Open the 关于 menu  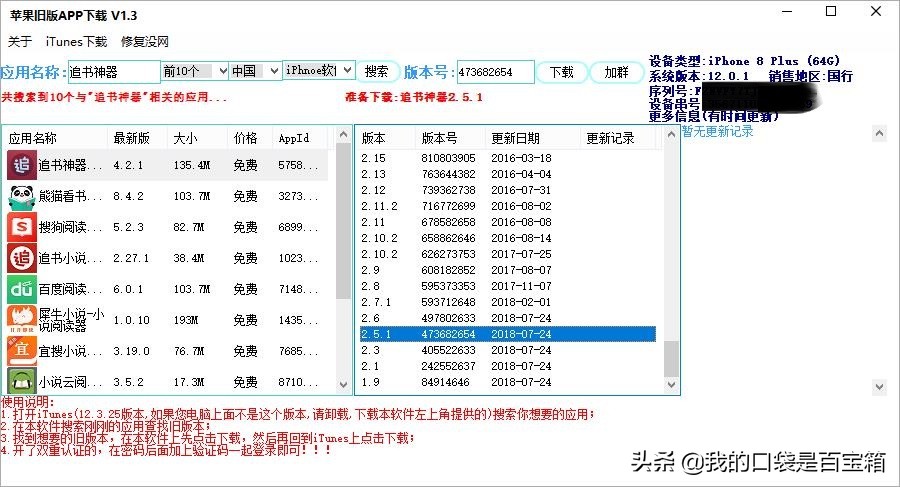[20, 41]
